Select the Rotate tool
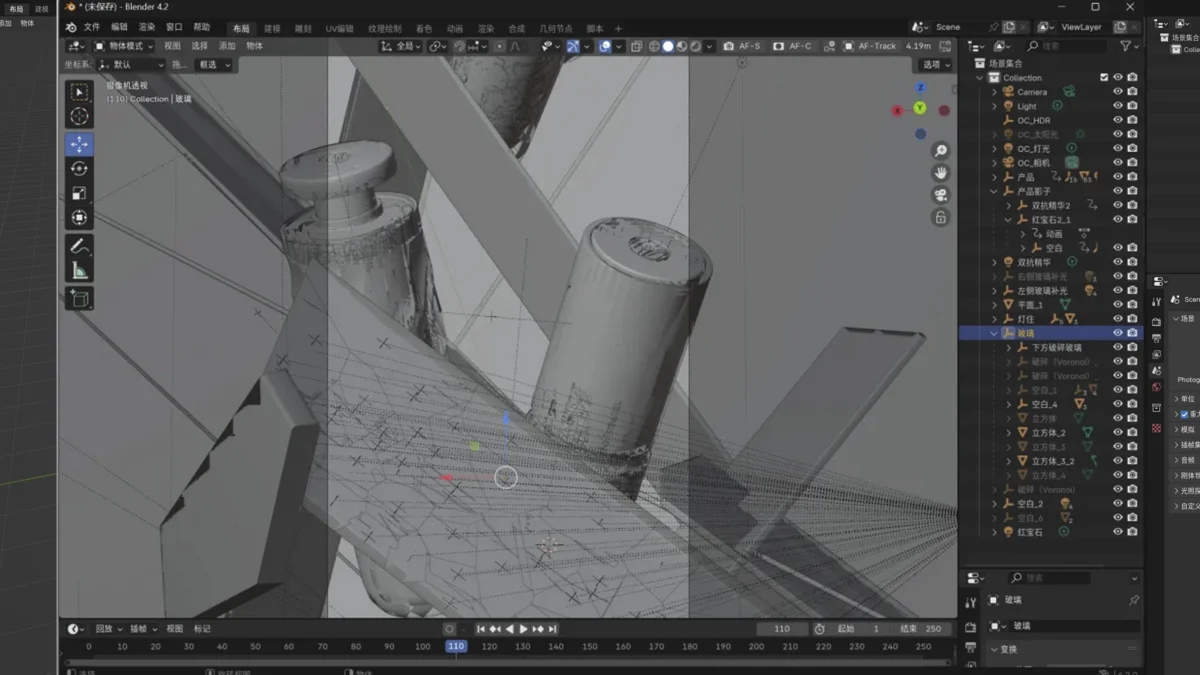 pyautogui.click(x=79, y=168)
